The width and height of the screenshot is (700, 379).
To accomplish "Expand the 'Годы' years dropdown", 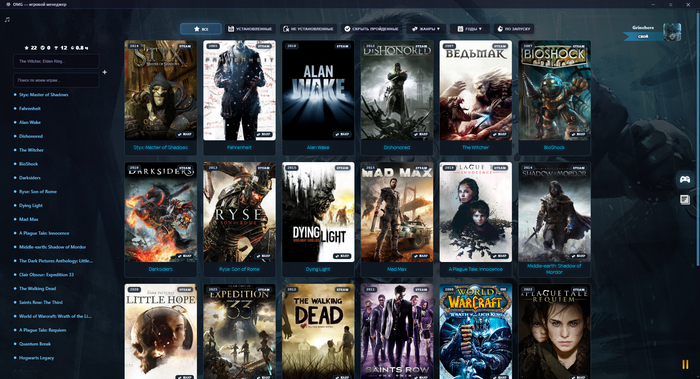I will 470,29.
